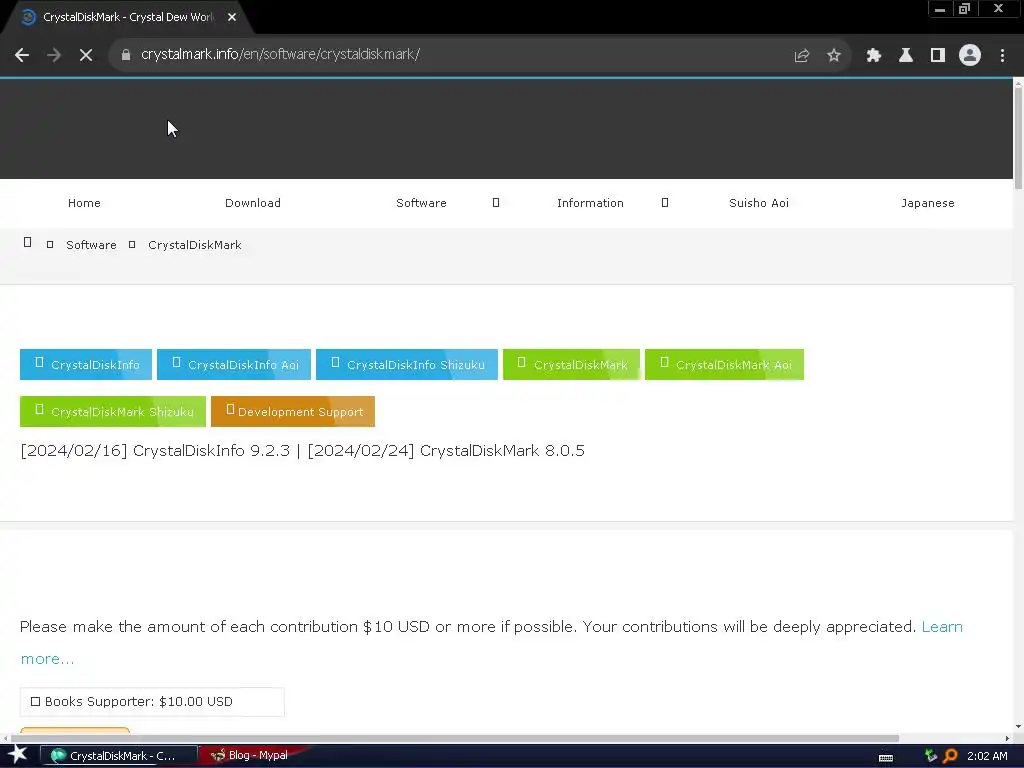Share this page from address bar
Viewport: 1024px width, 768px height.
[802, 56]
